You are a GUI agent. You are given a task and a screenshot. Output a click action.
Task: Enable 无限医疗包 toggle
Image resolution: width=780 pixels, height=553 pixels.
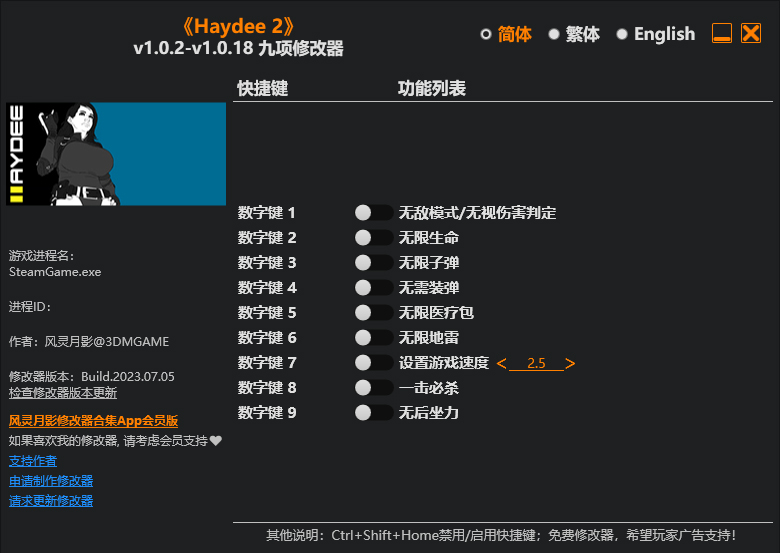(374, 313)
